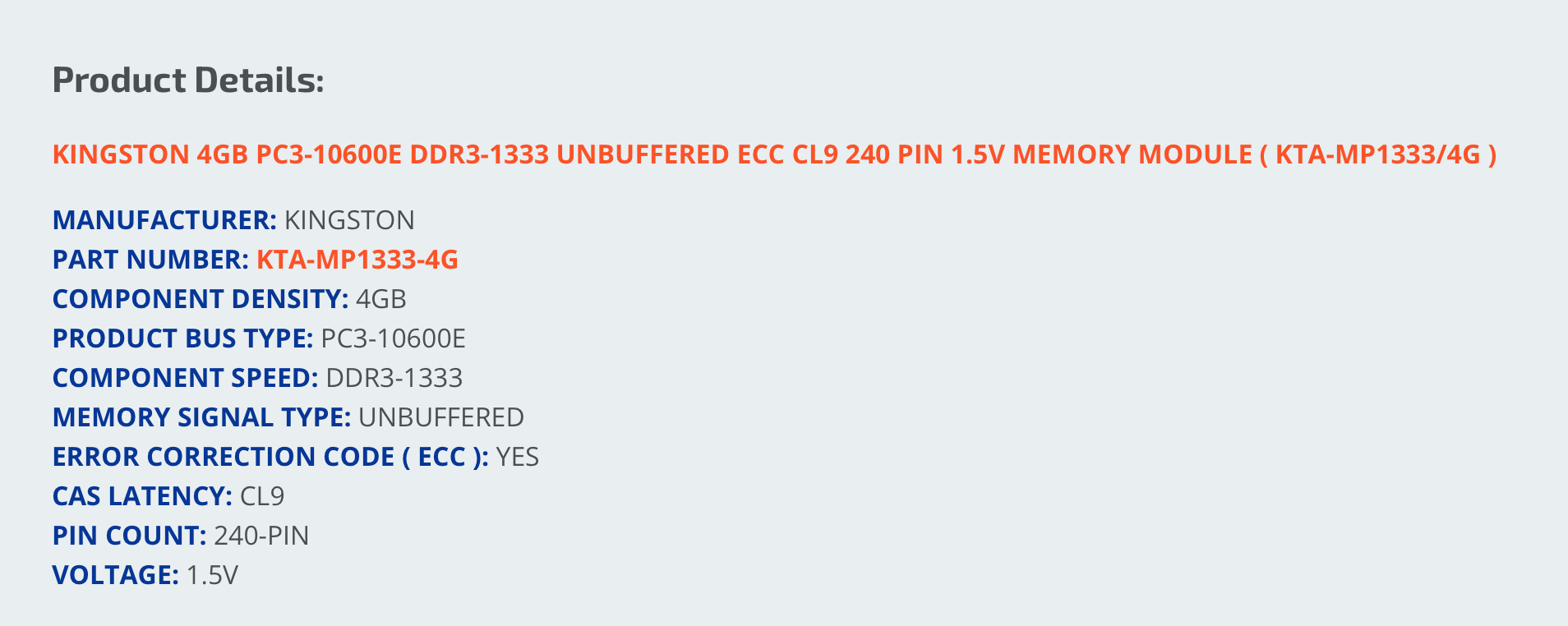This screenshot has height=626, width=1568.
Task: Click the CAS LATENCY label
Action: 142,496
